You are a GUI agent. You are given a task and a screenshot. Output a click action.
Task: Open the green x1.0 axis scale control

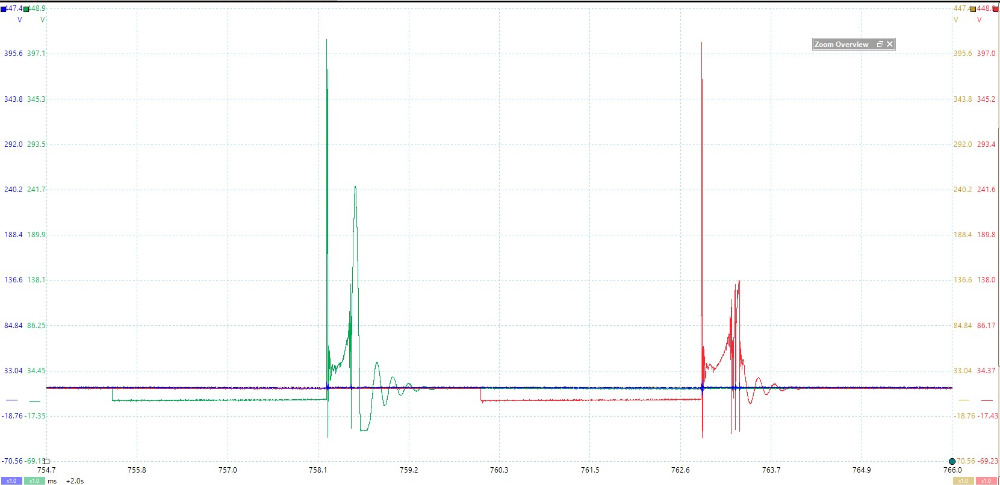point(34,481)
